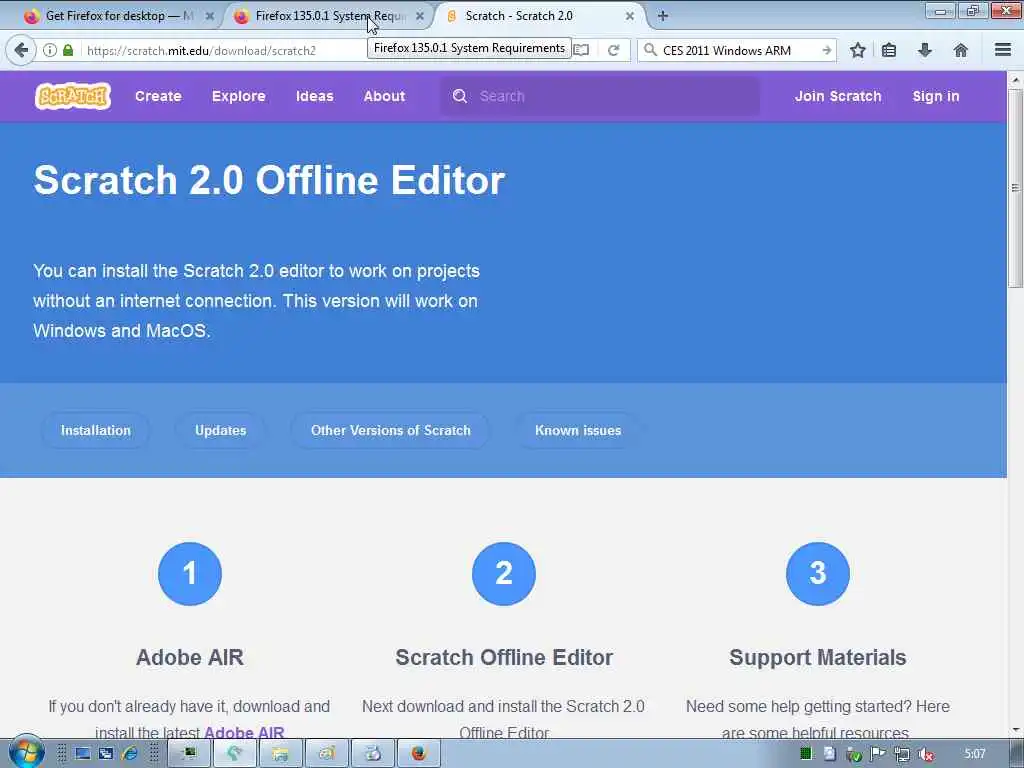Open the About menu item
The width and height of the screenshot is (1024, 768).
(x=384, y=96)
